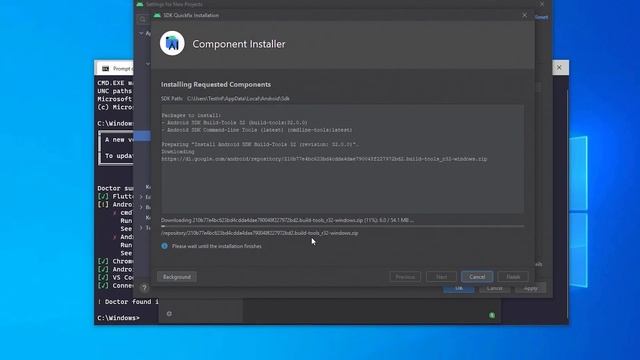The image size is (640, 360).
Task: Click the Command Prompt title bar icon
Action: tap(105, 69)
